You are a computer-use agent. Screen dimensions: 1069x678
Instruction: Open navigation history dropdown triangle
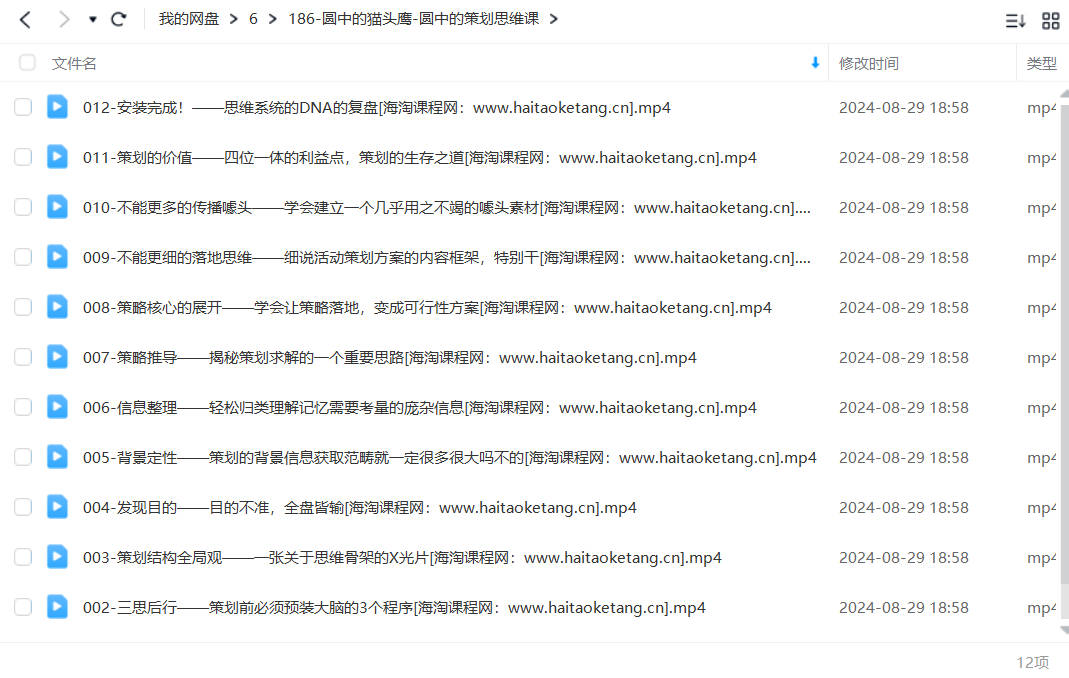coord(93,19)
